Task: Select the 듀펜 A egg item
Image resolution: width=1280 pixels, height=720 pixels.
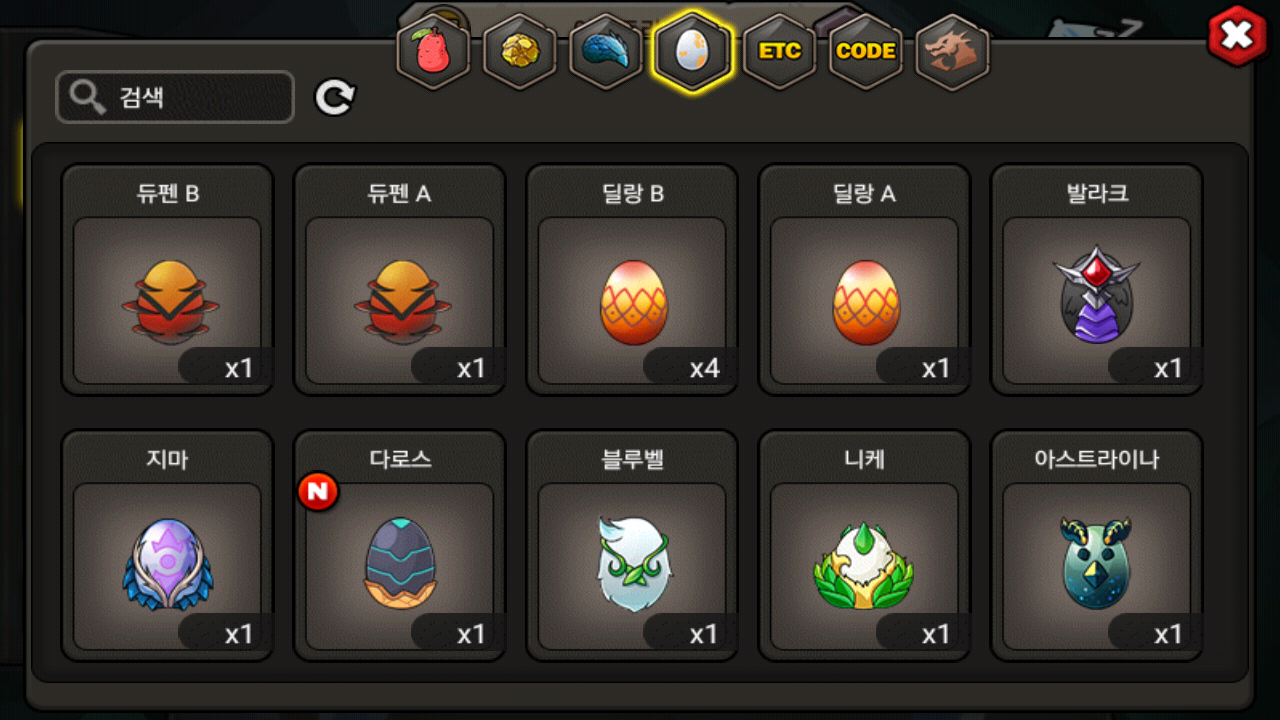Action: 400,280
